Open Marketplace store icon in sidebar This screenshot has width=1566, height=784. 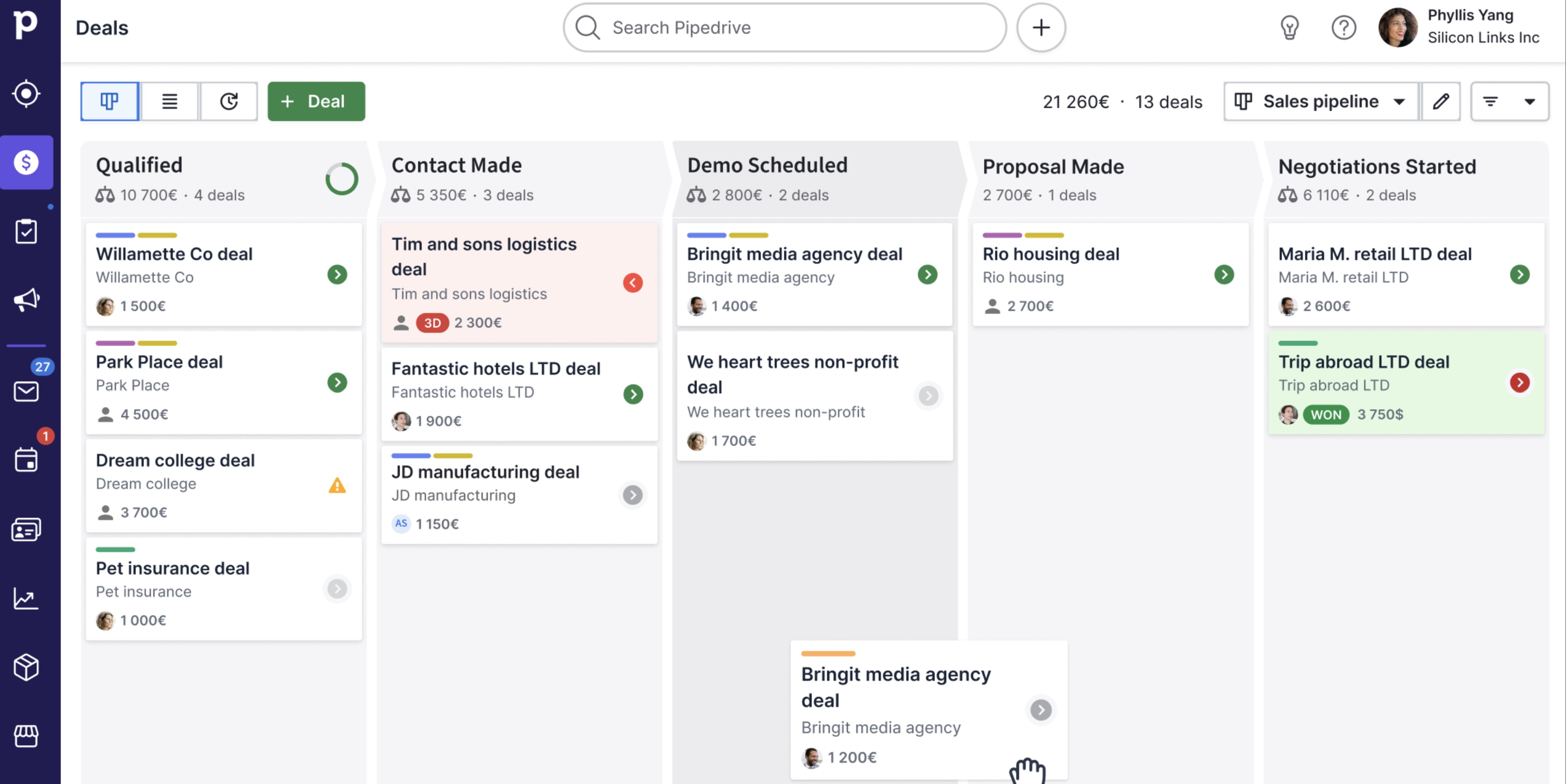[x=26, y=736]
